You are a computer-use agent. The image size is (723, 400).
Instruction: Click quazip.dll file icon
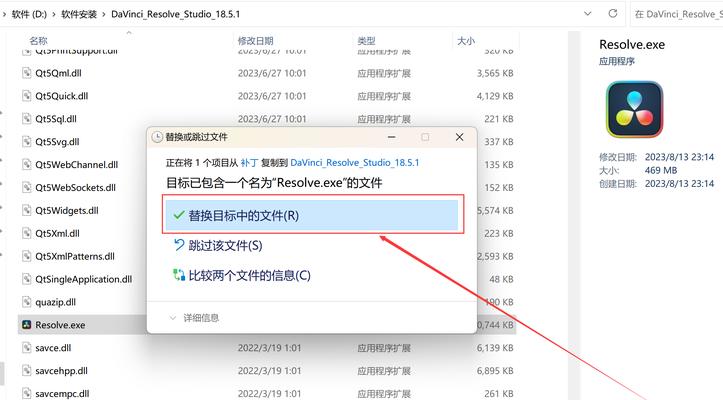click(x=27, y=302)
